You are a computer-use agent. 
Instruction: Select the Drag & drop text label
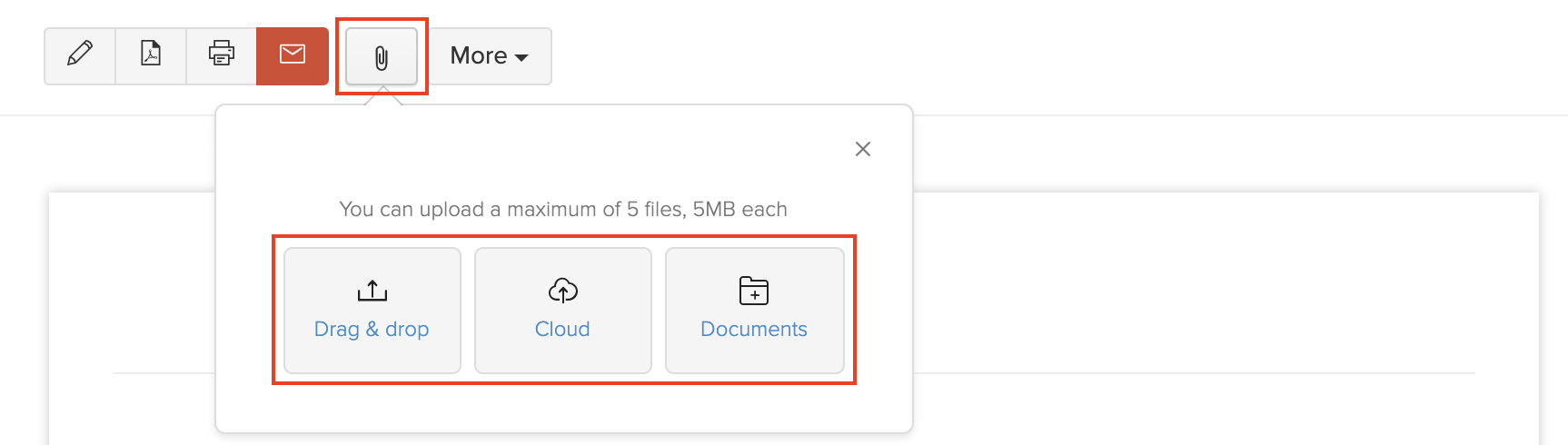[372, 330]
